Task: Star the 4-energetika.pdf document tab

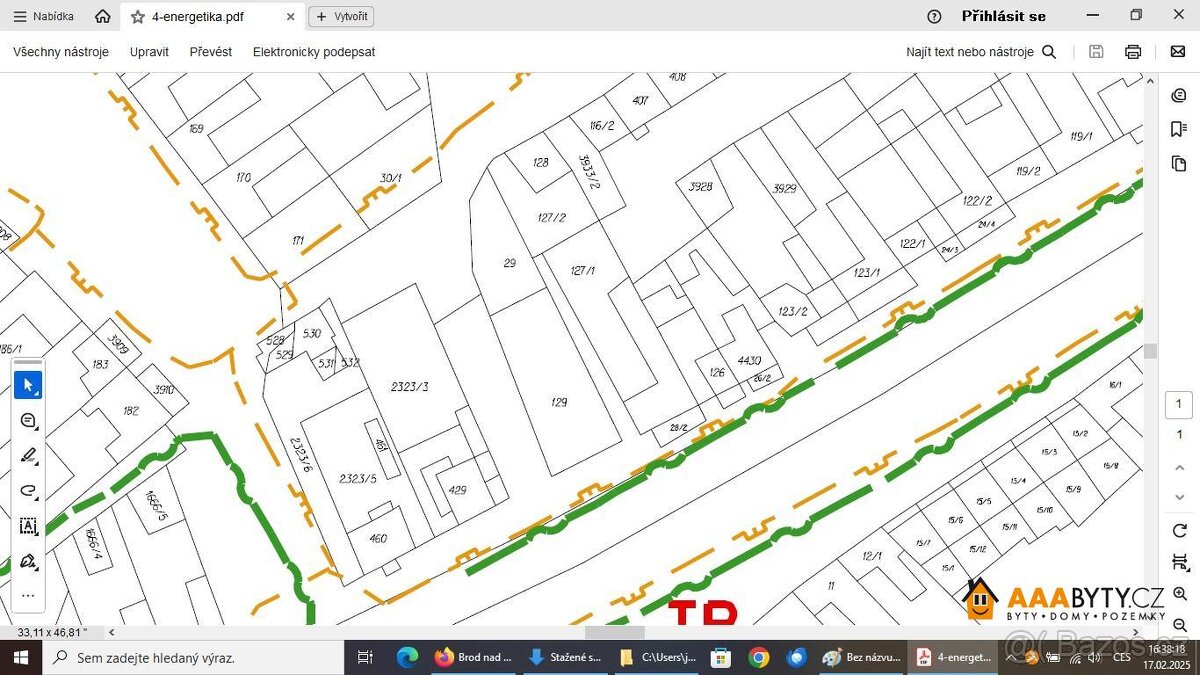Action: (x=138, y=17)
